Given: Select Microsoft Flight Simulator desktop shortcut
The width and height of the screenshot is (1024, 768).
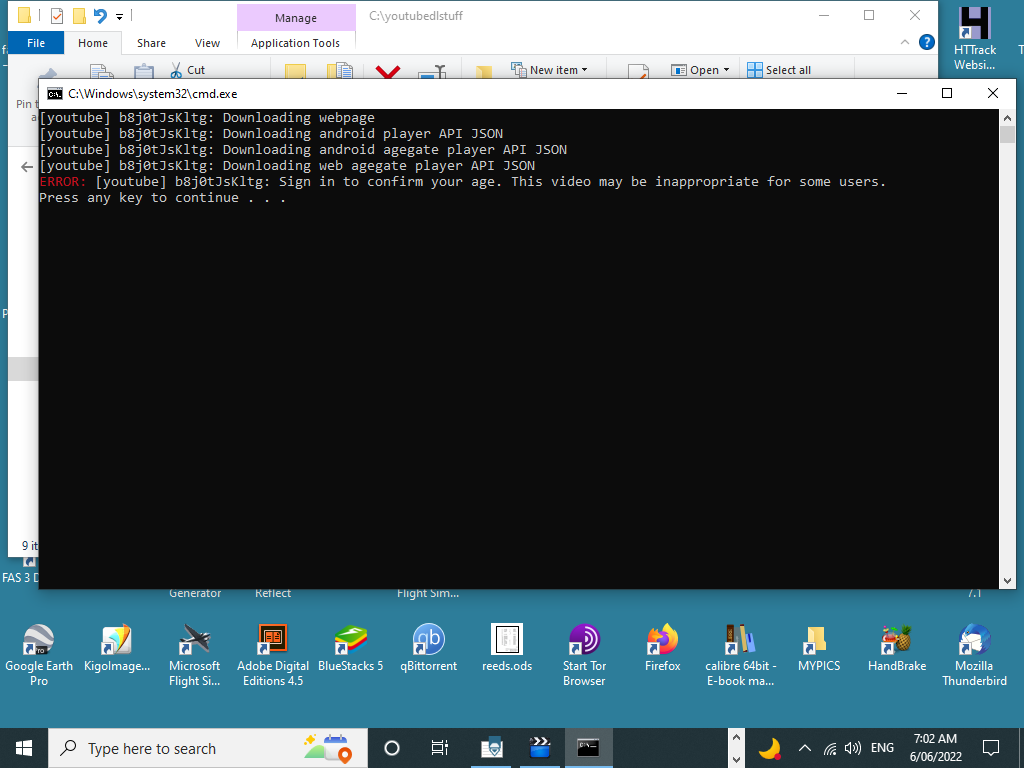Looking at the screenshot, I should tap(195, 654).
